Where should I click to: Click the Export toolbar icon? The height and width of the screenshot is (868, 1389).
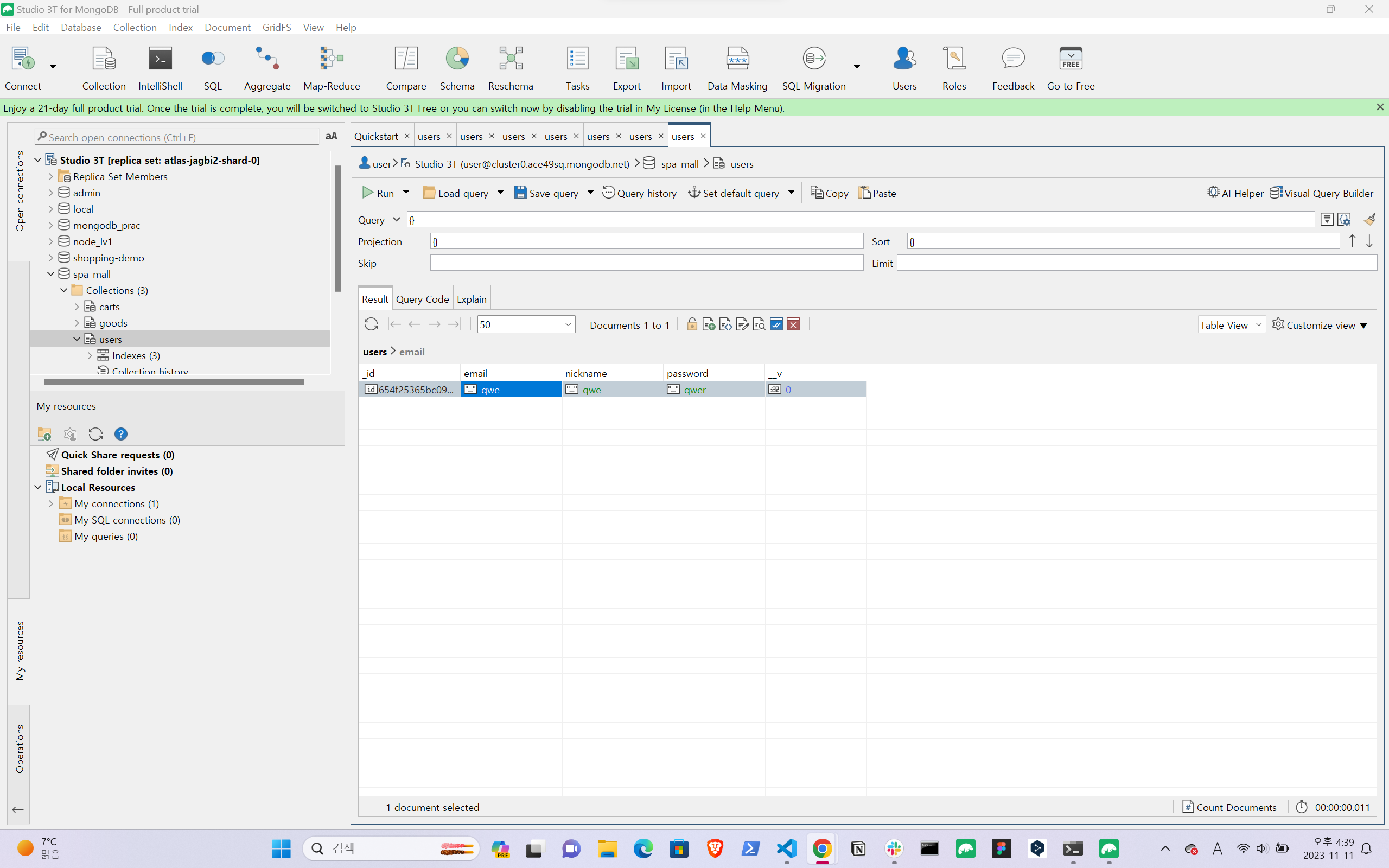[626, 68]
